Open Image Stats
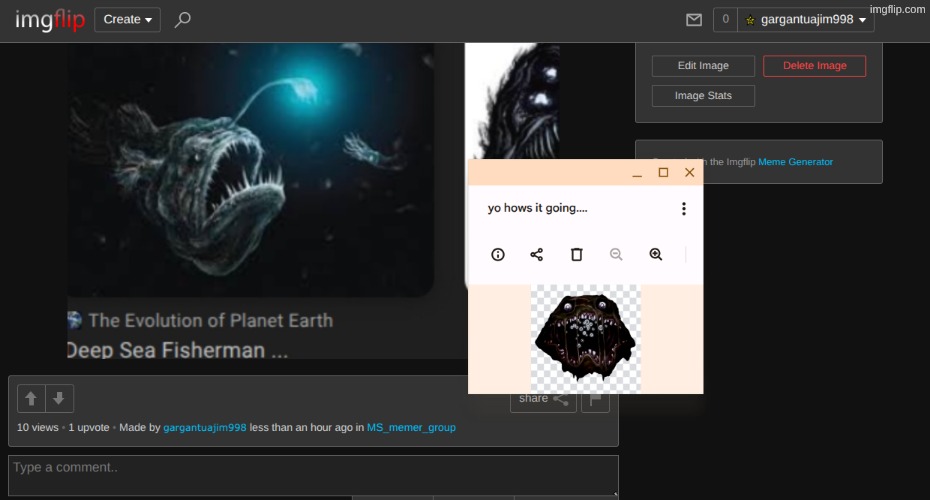 pos(703,96)
